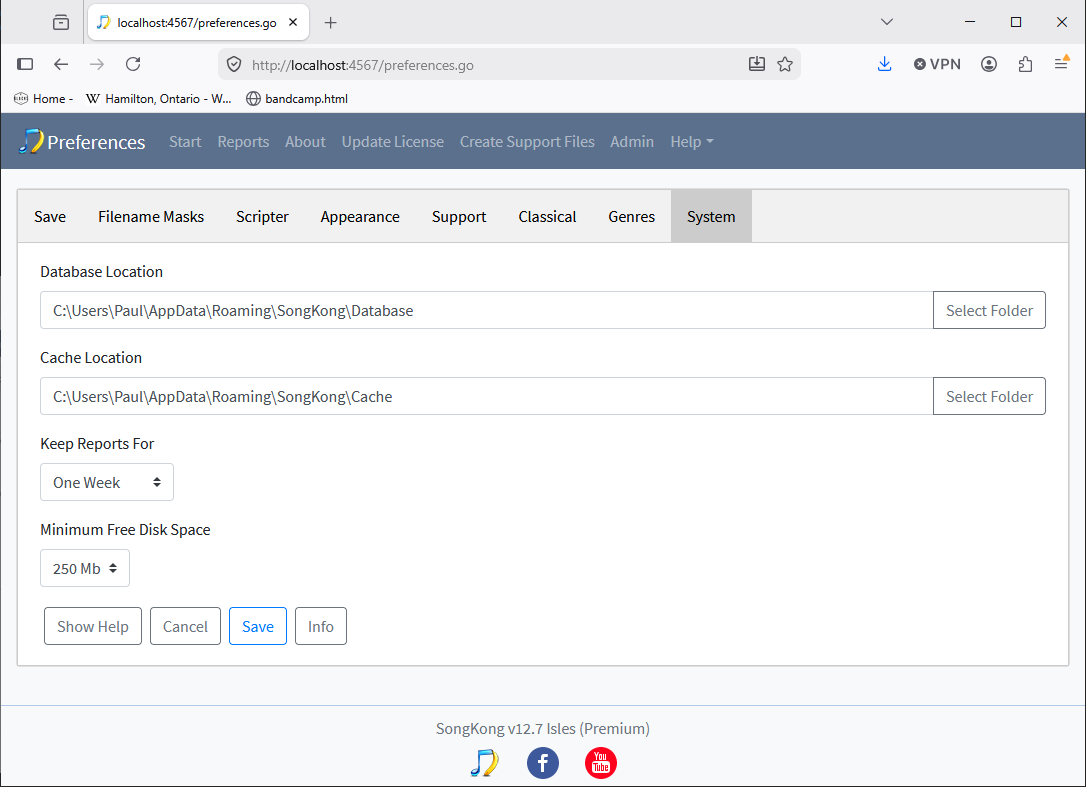Open Admin in the navbar
Viewport: 1086px width, 787px height.
(632, 142)
